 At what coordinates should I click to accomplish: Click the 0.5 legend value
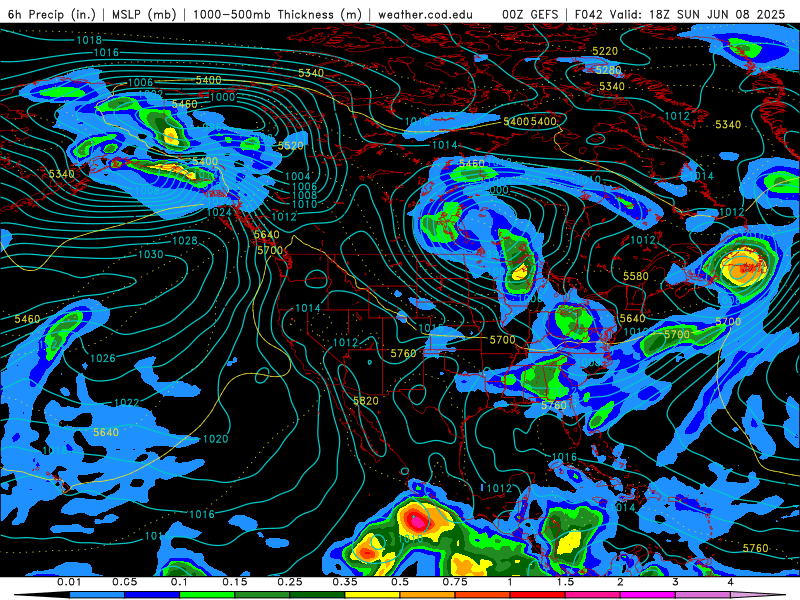click(400, 582)
